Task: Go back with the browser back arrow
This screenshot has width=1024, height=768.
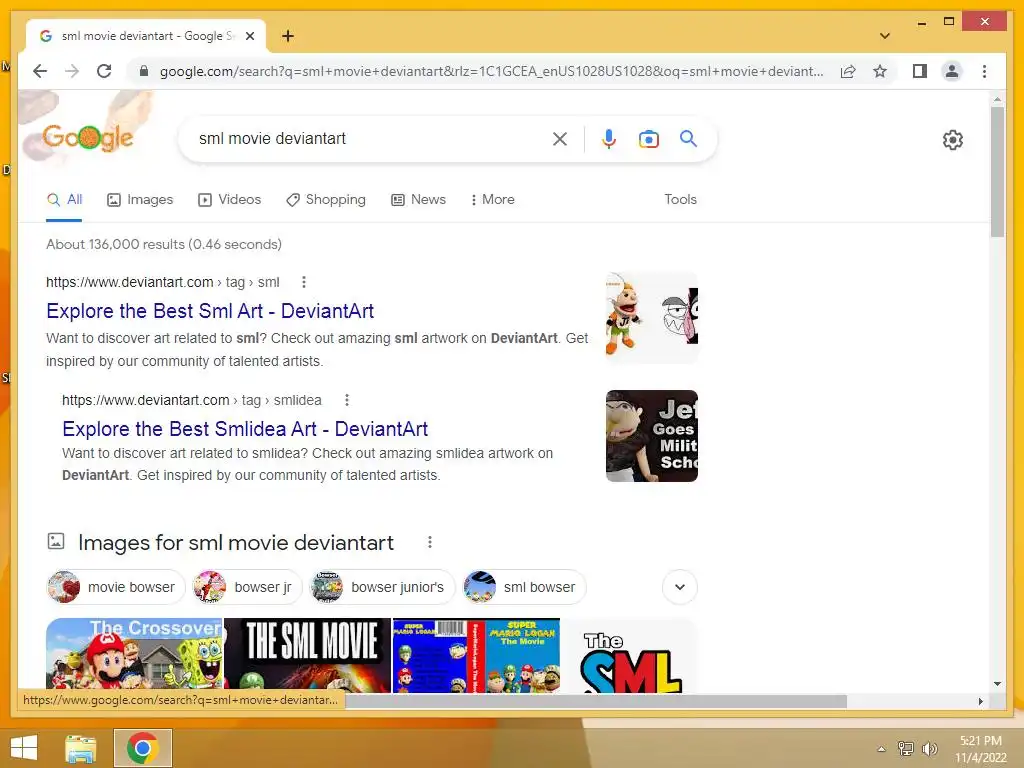Action: (40, 71)
